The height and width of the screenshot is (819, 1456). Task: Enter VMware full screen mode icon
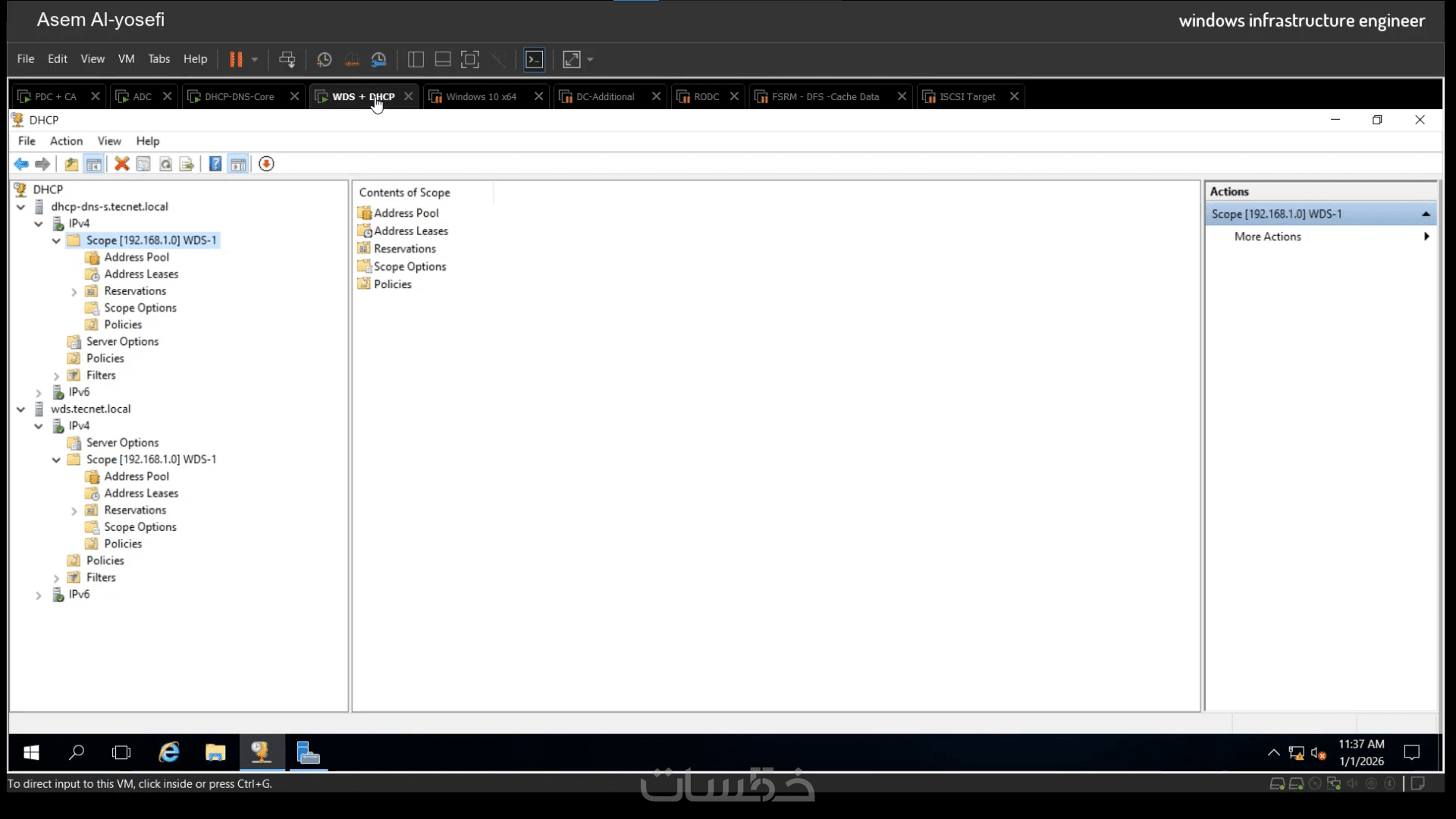470,59
